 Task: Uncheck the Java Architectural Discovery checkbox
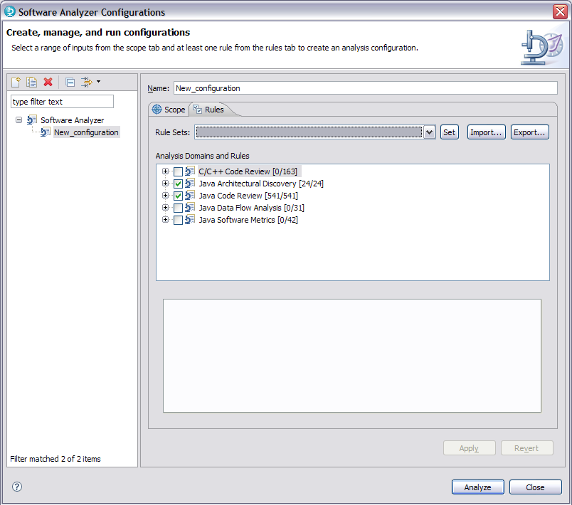pos(178,184)
